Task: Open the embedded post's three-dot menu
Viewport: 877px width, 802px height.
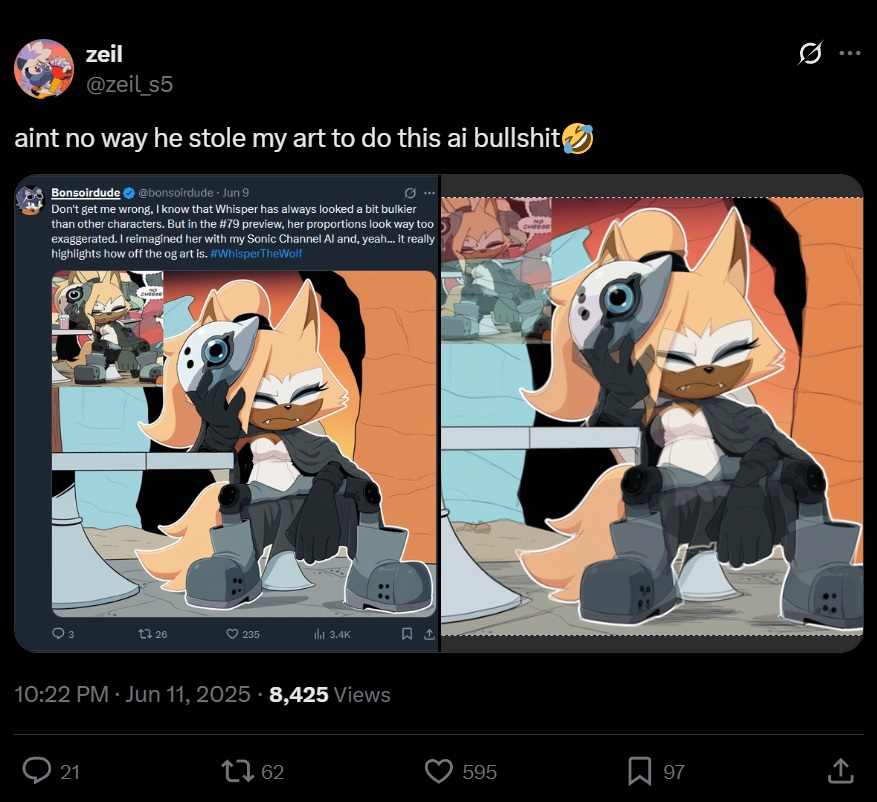Action: click(430, 192)
